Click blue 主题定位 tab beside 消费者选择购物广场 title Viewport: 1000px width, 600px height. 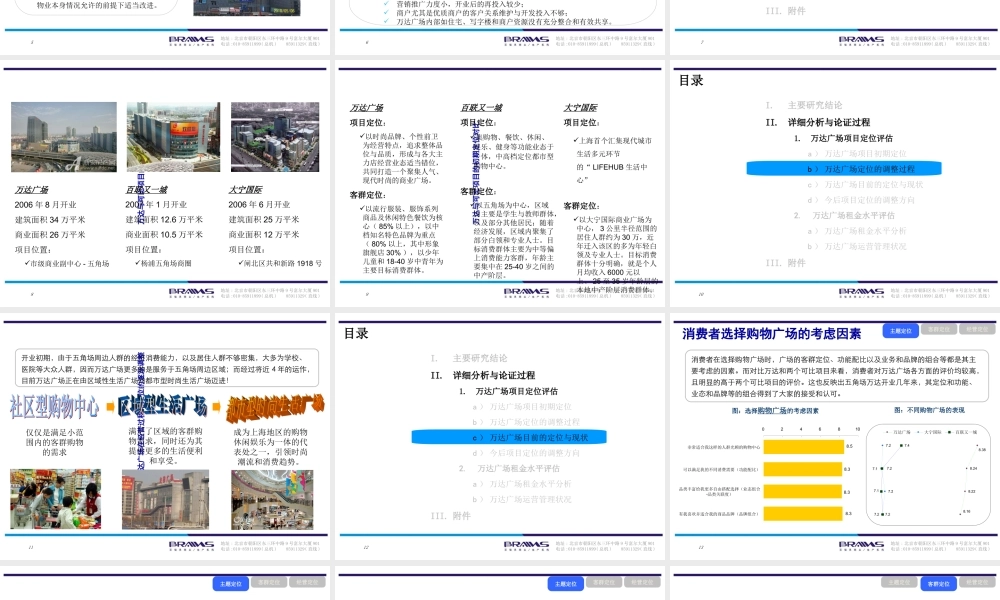click(901, 330)
